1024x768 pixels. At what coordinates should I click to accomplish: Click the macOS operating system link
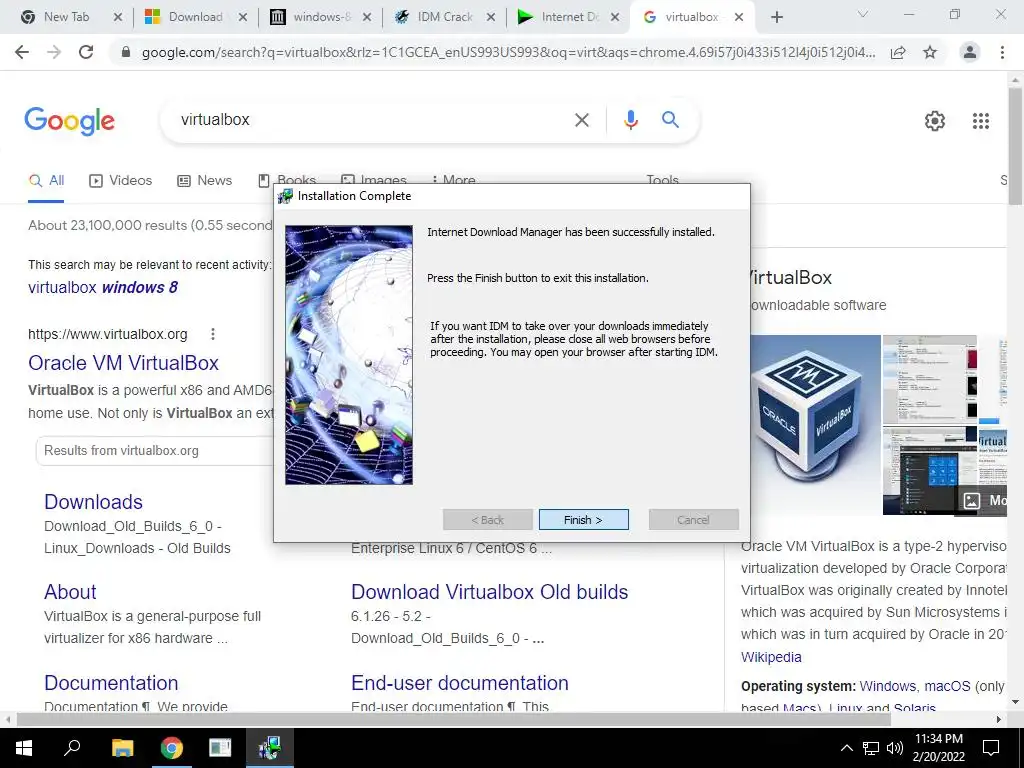click(x=947, y=686)
